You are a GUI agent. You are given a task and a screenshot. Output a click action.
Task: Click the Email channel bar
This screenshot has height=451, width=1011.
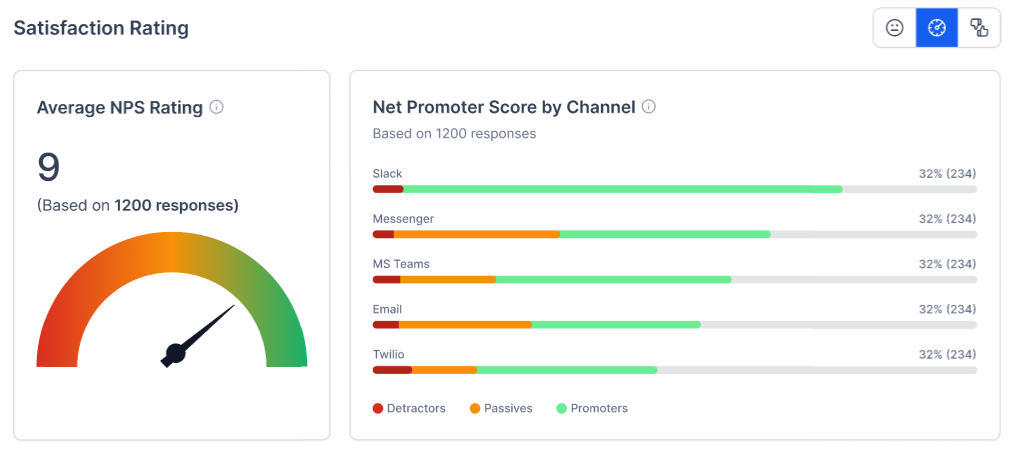pyautogui.click(x=674, y=324)
